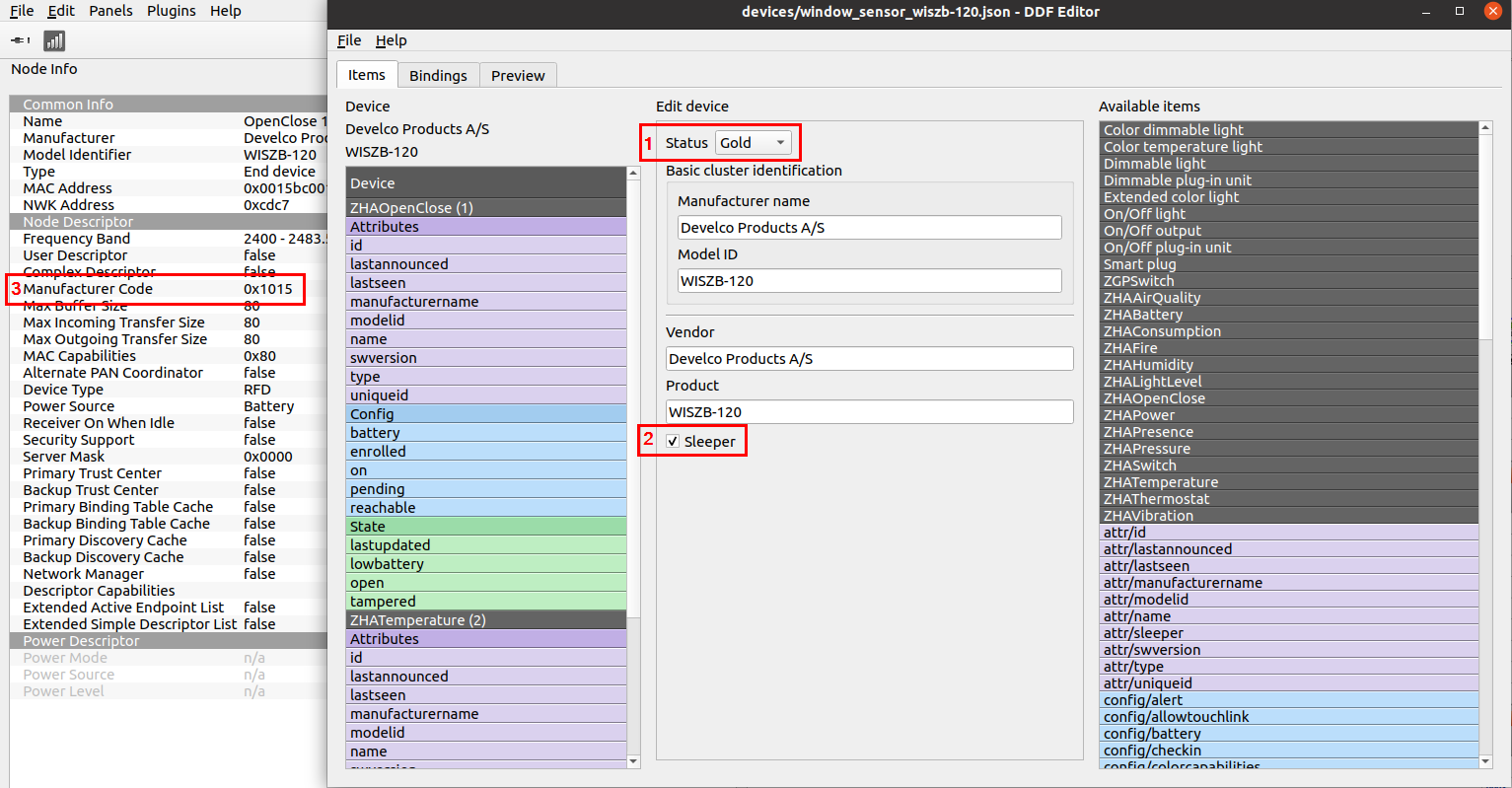
Task: Click the Node Descriptor header in Node Info
Action: click(x=169, y=222)
